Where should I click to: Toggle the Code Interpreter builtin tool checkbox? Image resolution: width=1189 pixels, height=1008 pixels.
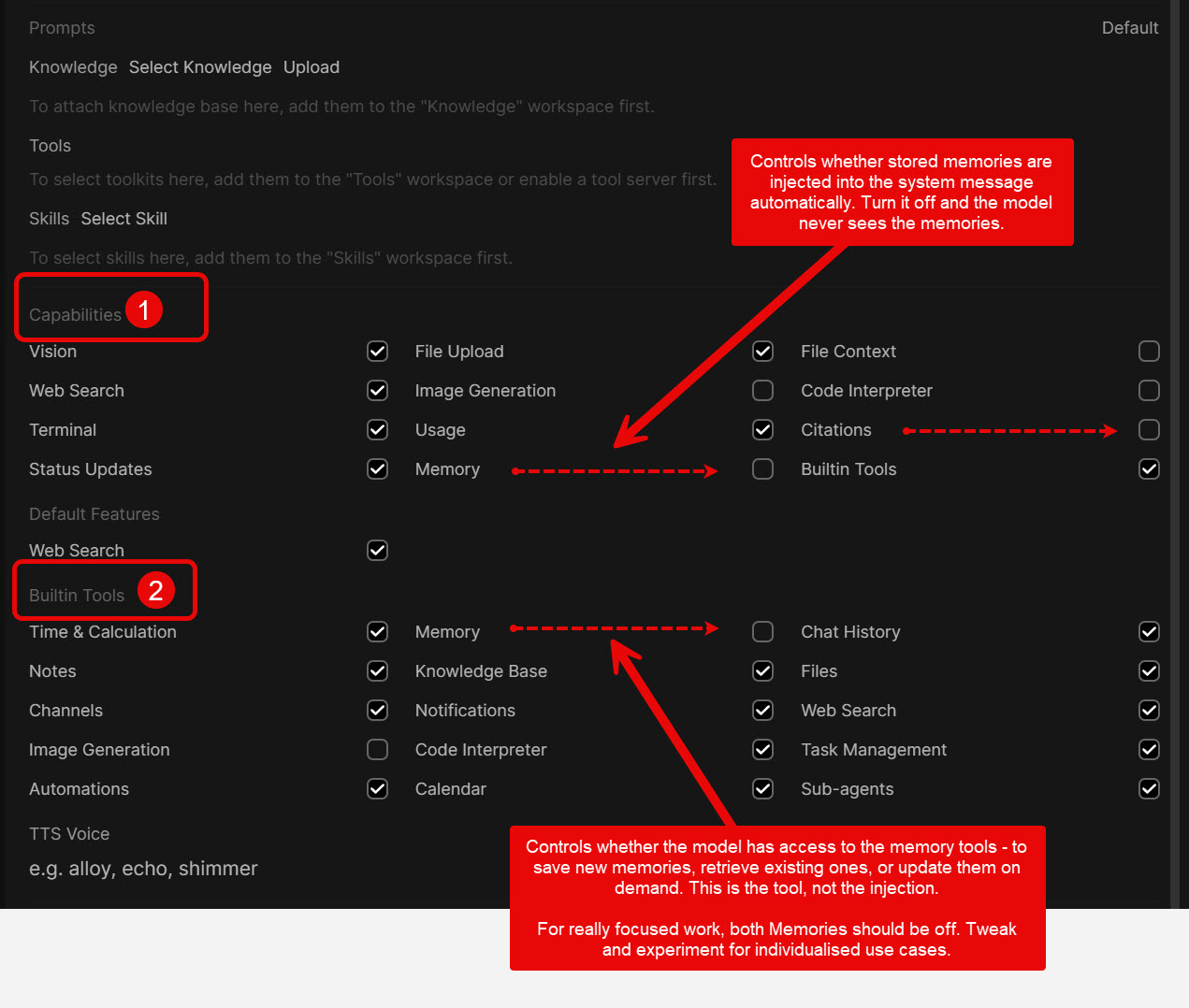[763, 750]
